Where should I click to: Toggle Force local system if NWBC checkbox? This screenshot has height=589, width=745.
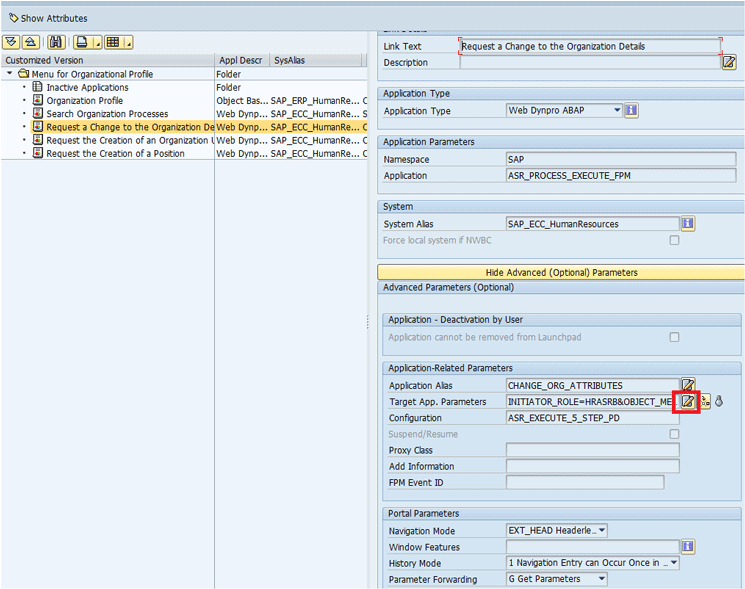[674, 240]
